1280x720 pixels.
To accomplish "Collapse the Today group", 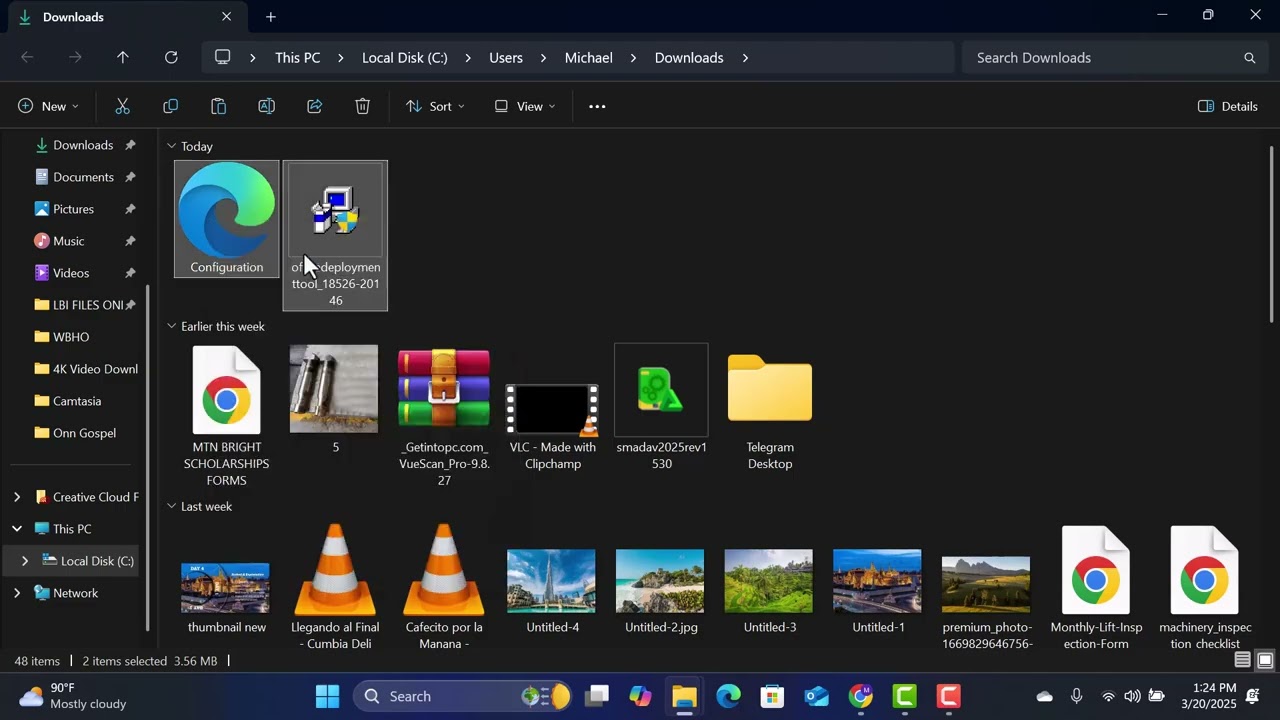I will pyautogui.click(x=171, y=146).
